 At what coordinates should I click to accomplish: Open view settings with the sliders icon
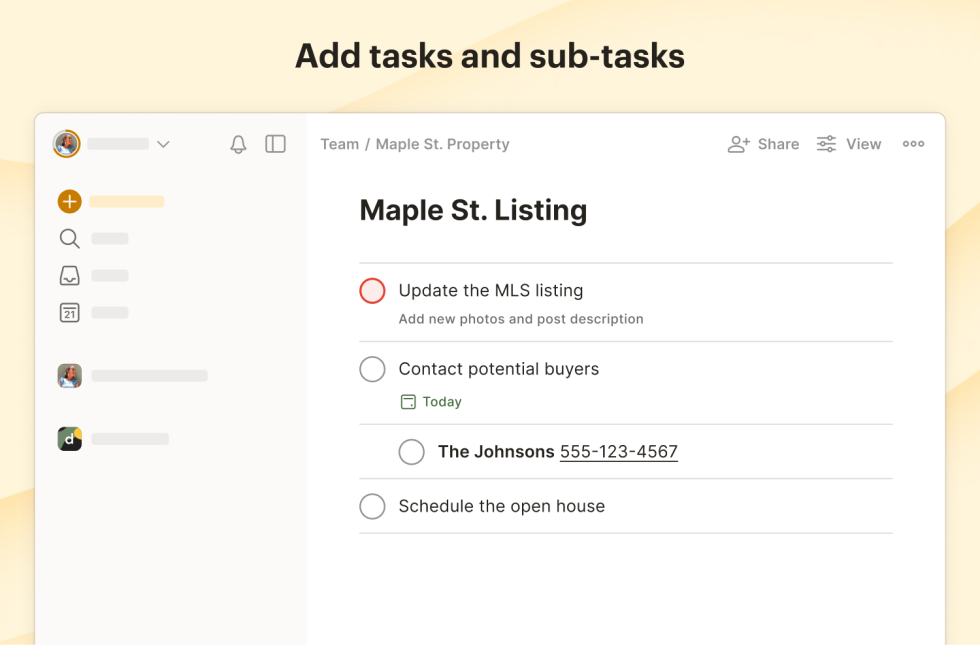click(826, 144)
